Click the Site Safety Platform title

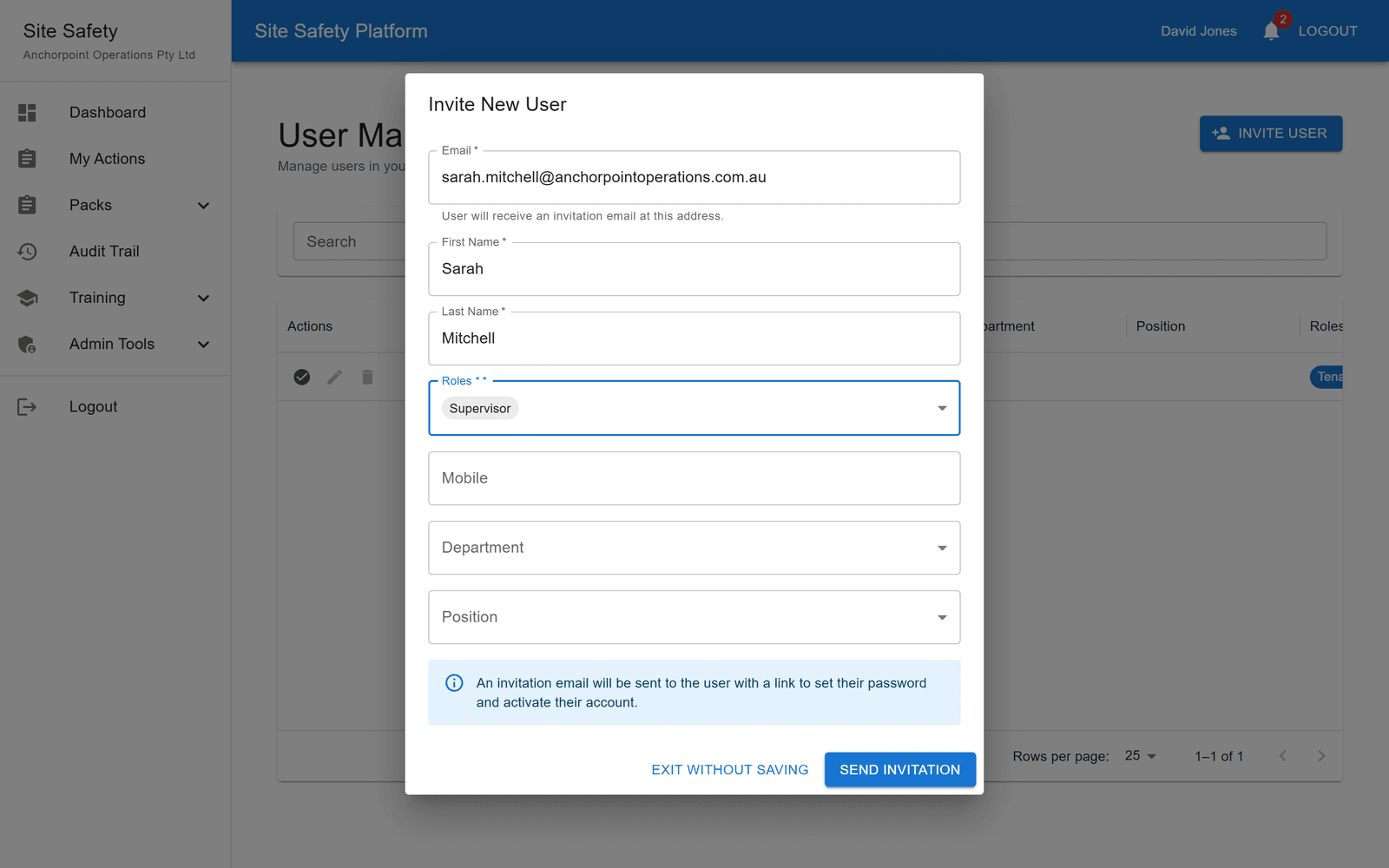point(341,31)
